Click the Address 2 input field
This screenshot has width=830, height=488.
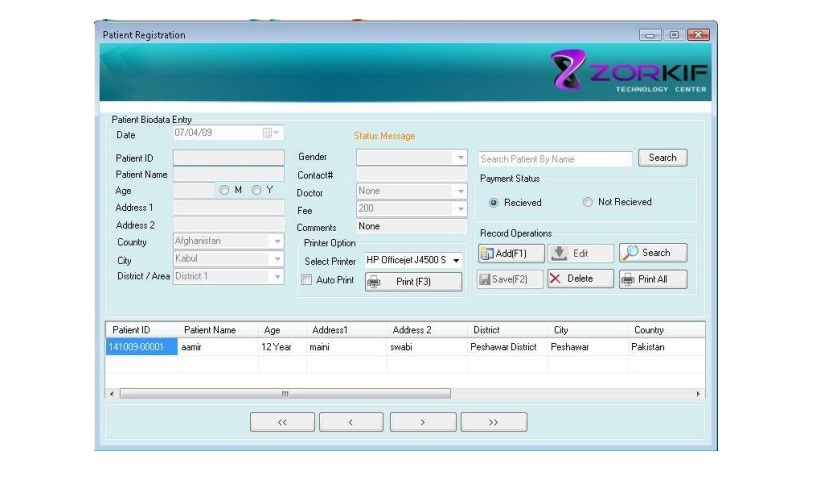point(229,224)
